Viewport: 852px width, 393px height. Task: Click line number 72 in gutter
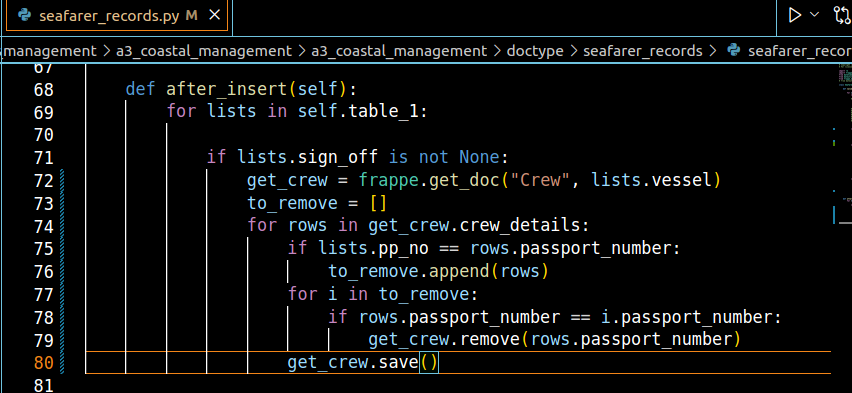click(43, 180)
